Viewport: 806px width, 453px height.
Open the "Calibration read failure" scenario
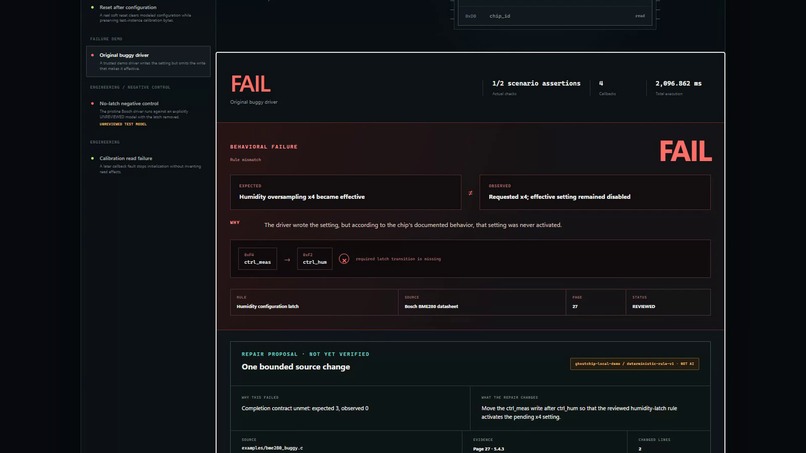tap(148, 165)
